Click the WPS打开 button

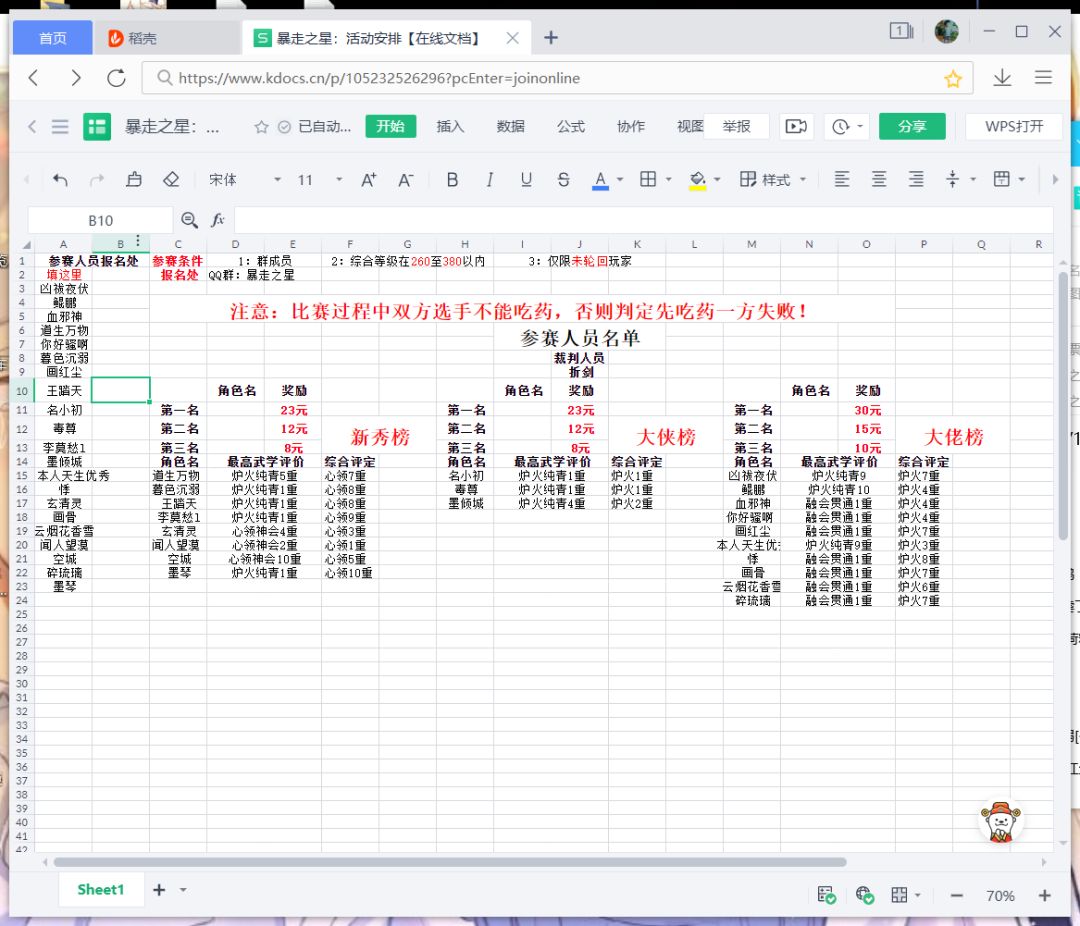point(1013,127)
